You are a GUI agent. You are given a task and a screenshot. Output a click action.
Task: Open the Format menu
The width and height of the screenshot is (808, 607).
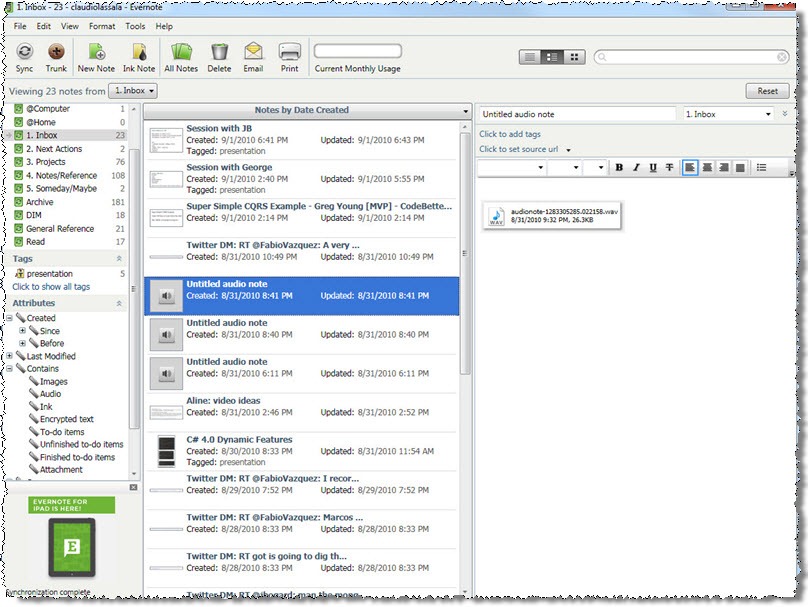pos(102,26)
